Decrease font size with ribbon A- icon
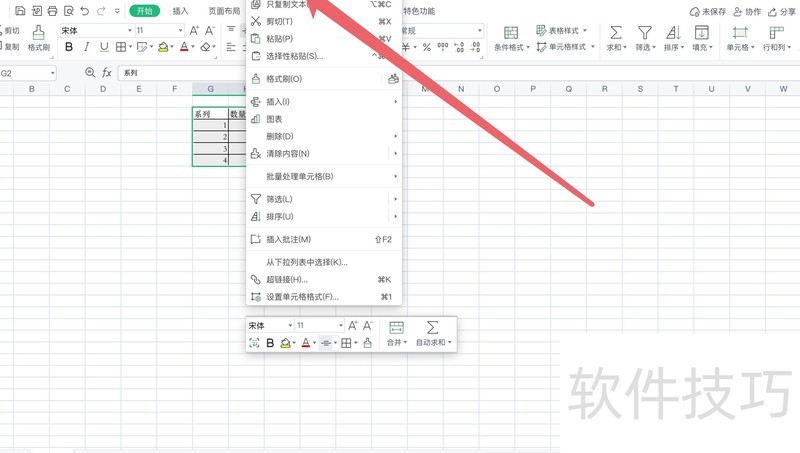The width and height of the screenshot is (800, 453). pos(210,31)
